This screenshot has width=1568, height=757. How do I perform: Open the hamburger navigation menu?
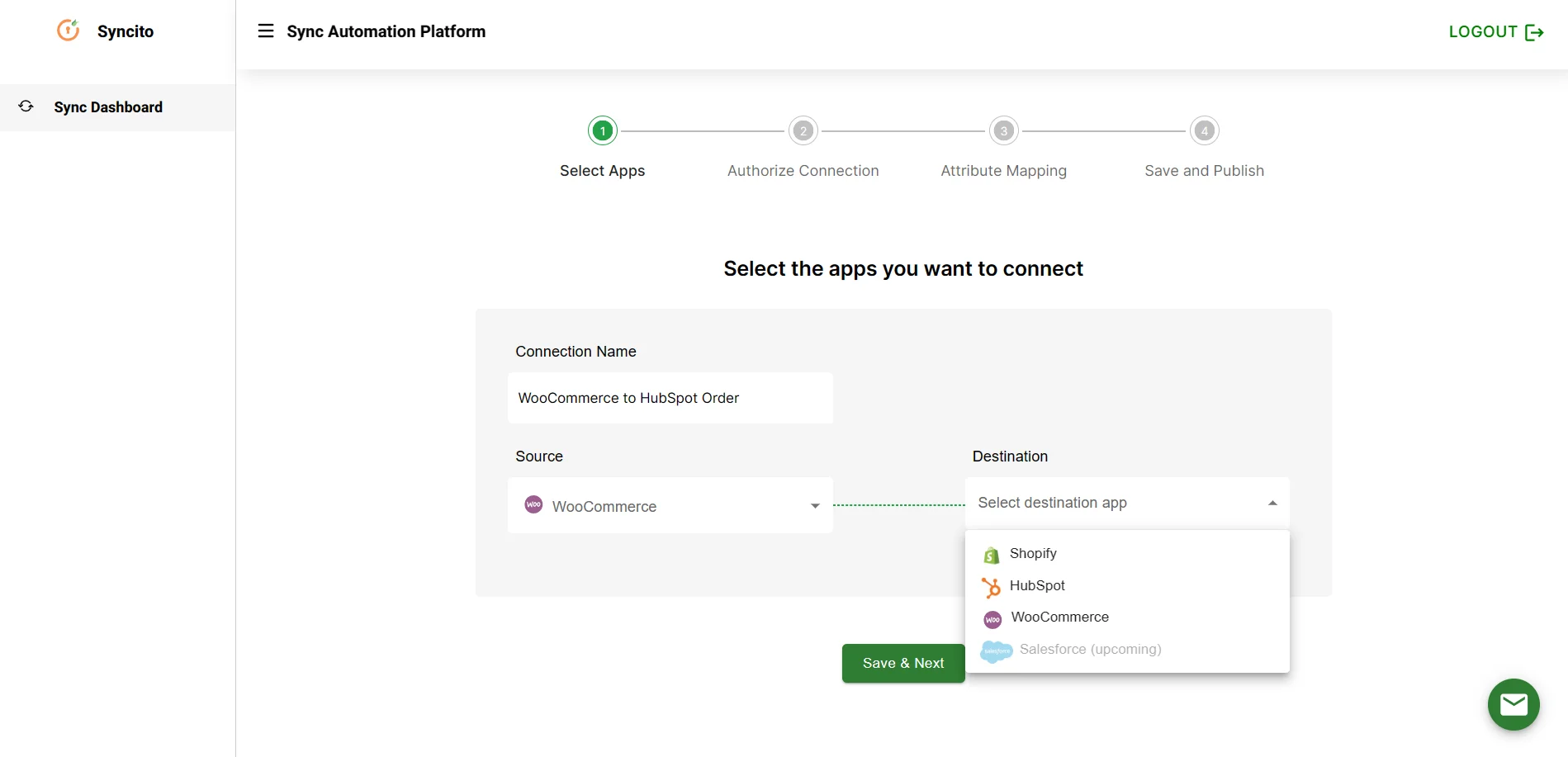[265, 31]
